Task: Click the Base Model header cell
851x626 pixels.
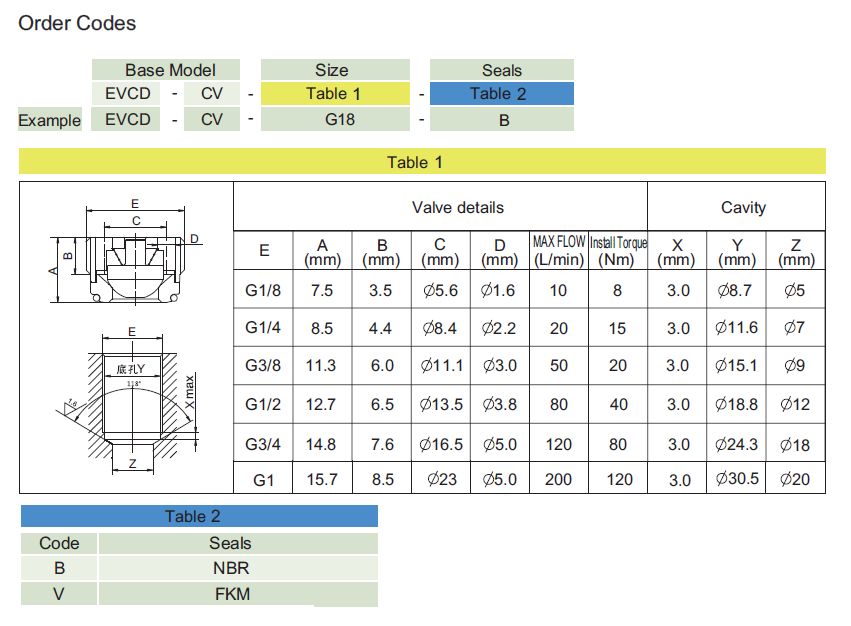Action: [169, 70]
